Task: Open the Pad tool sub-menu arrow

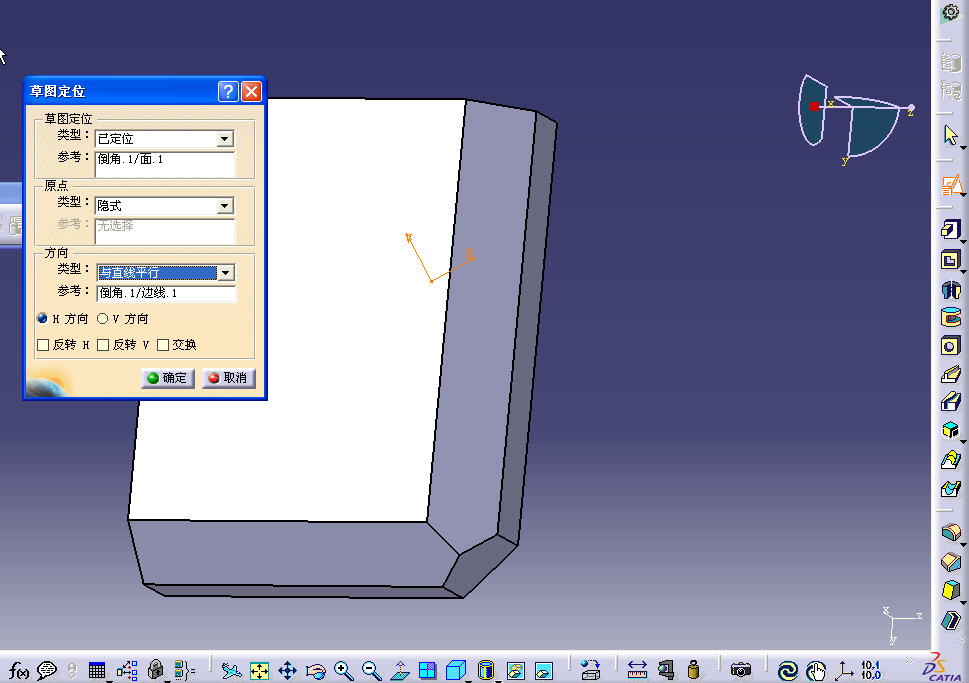Action: click(963, 240)
